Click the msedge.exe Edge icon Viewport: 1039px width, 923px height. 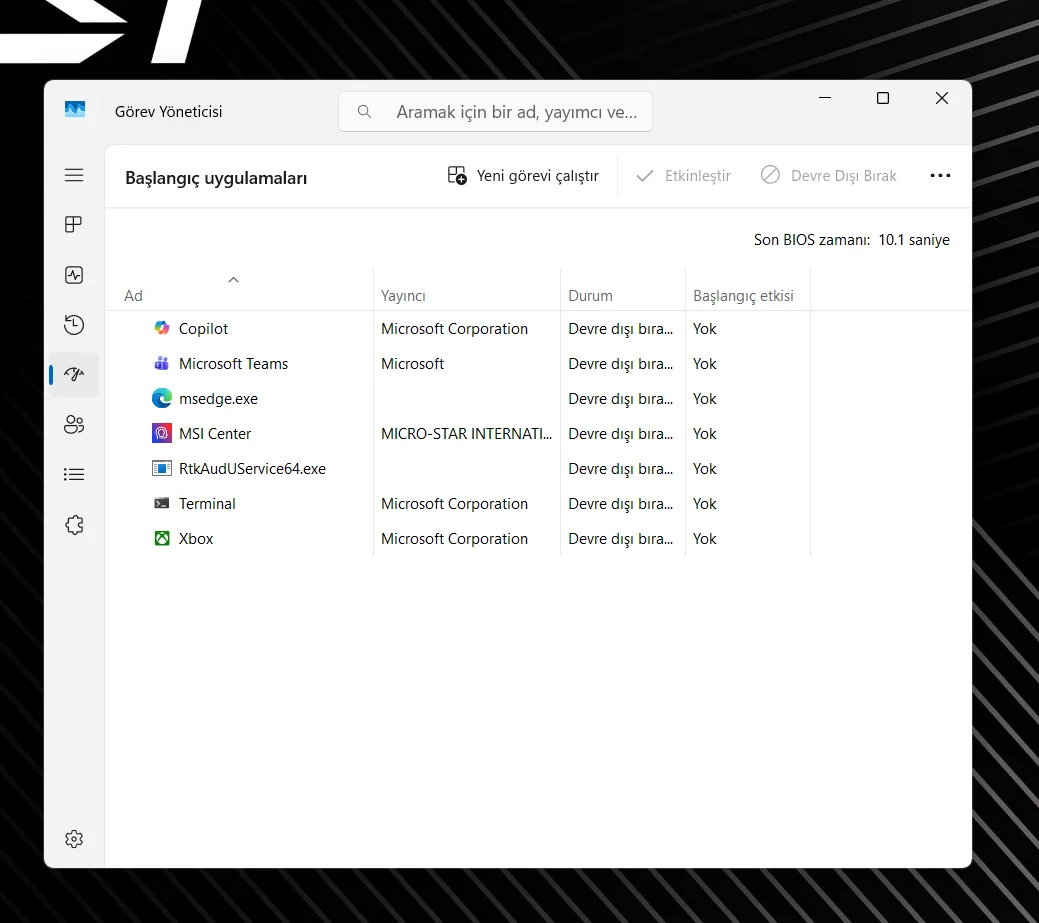click(x=162, y=398)
